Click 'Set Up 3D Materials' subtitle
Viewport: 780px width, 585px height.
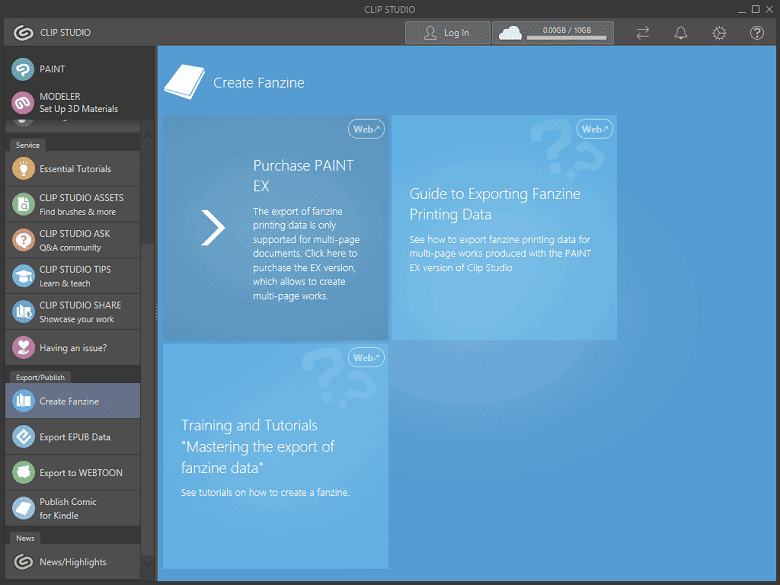79,108
